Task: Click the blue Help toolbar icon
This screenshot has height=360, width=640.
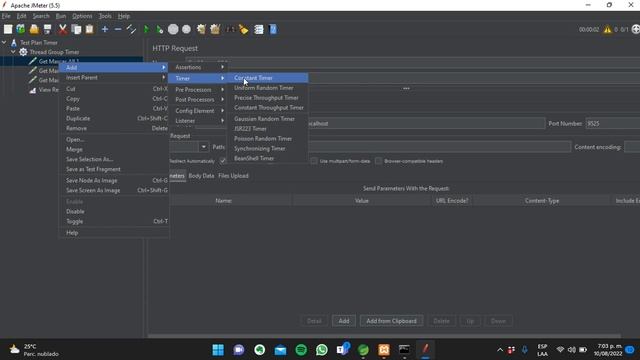Action: point(273,29)
